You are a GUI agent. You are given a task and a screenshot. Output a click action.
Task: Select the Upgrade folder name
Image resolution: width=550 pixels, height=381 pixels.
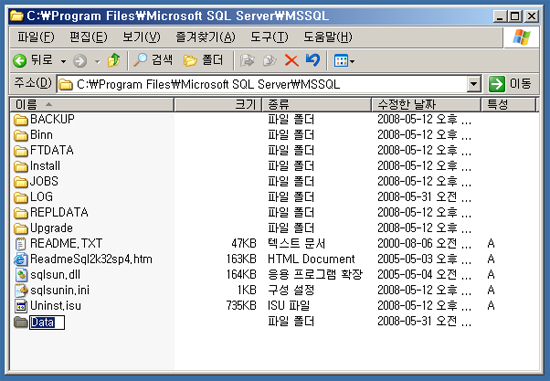click(52, 228)
